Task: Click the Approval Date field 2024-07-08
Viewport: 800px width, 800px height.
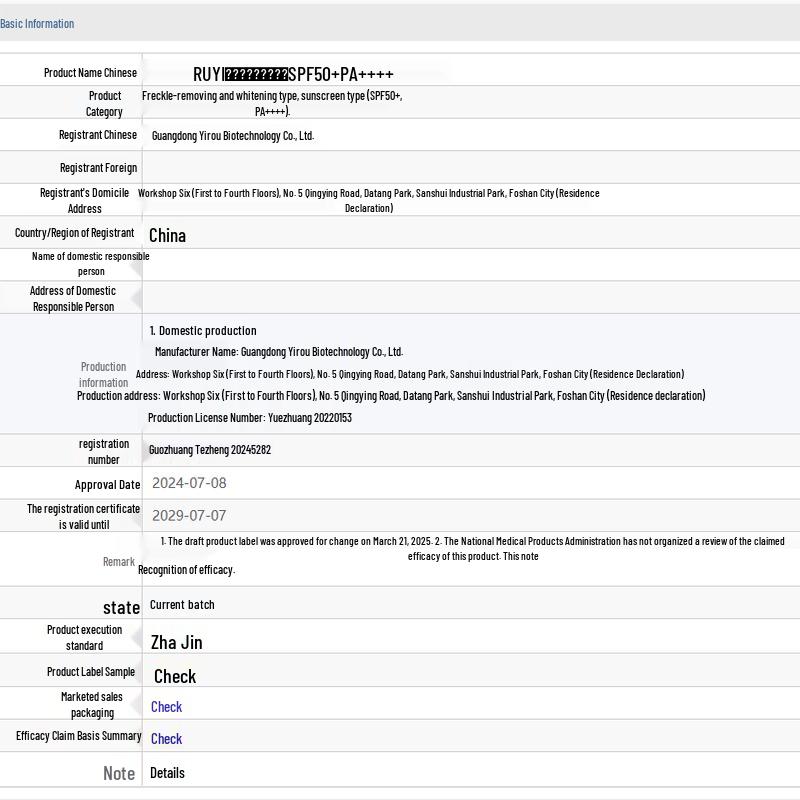Action: click(189, 483)
